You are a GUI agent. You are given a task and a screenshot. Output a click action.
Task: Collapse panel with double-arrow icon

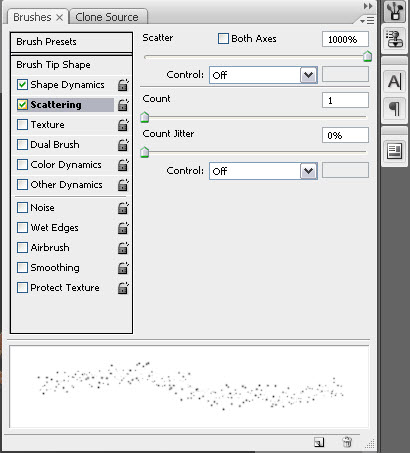coord(368,6)
